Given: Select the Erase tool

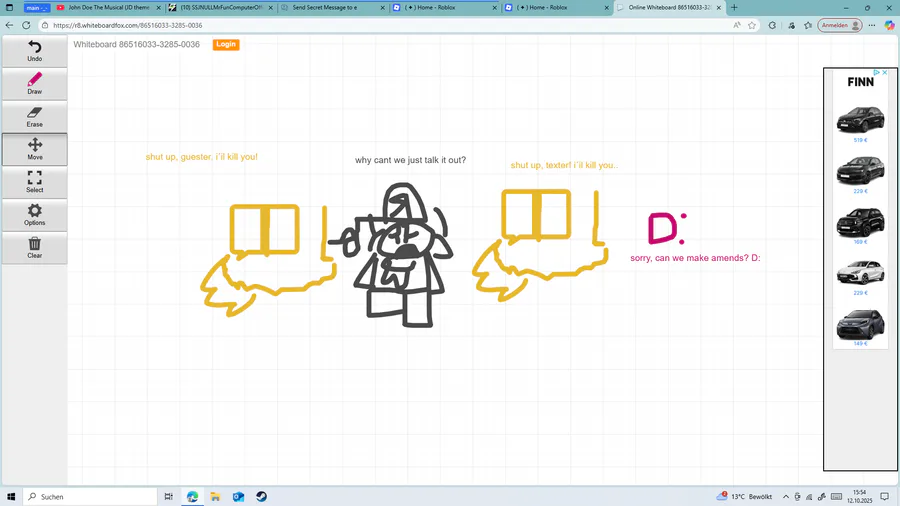Looking at the screenshot, I should 34,116.
